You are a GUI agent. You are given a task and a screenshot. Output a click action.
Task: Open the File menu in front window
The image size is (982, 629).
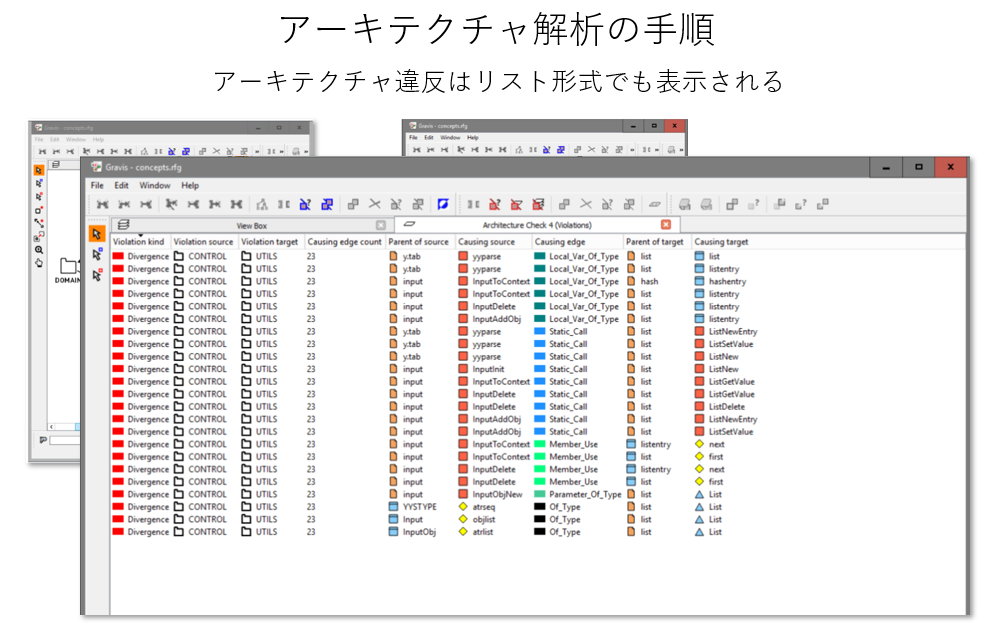point(97,185)
